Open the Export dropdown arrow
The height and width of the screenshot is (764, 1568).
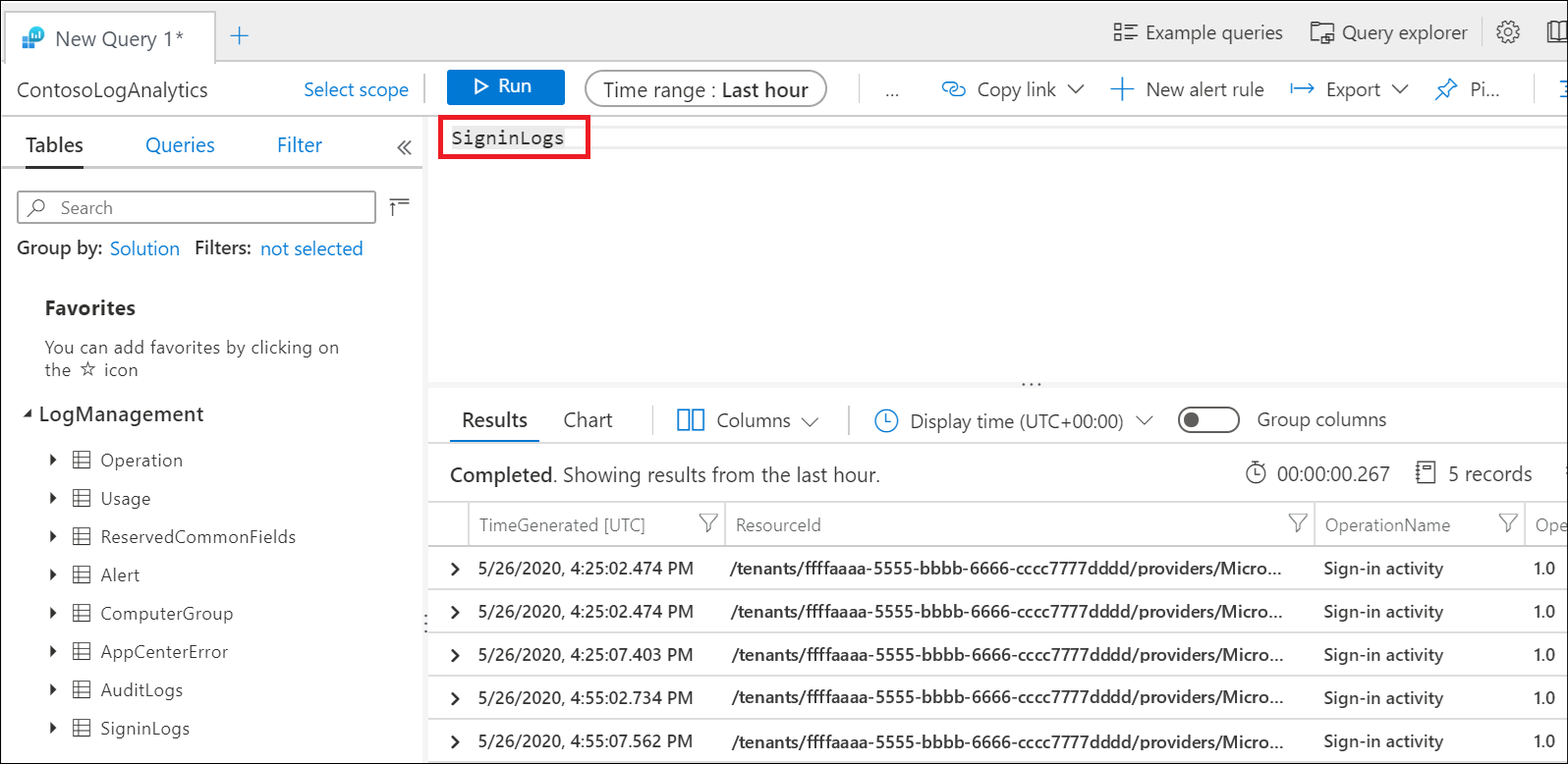coord(1400,89)
